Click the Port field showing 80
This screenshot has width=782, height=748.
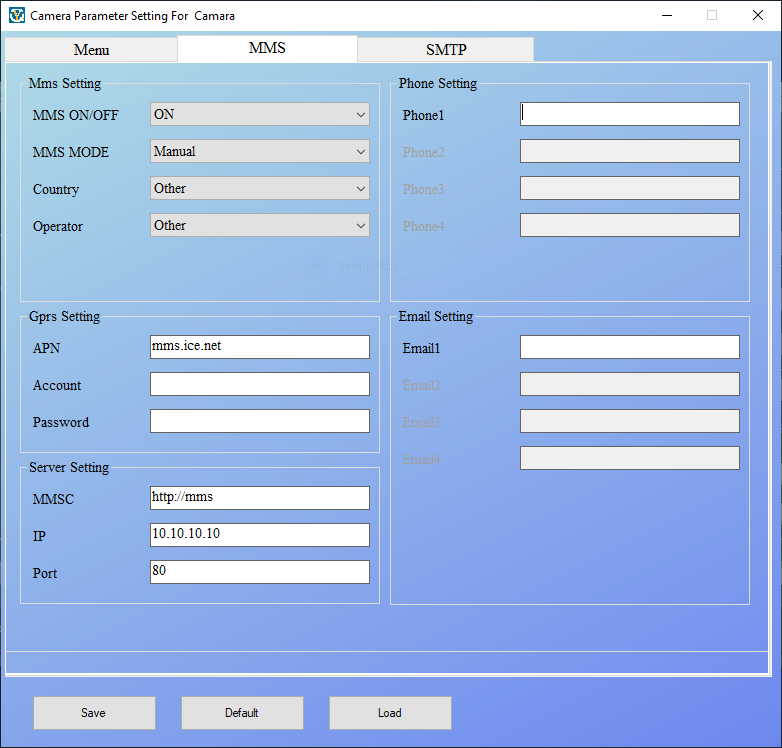pyautogui.click(x=260, y=571)
